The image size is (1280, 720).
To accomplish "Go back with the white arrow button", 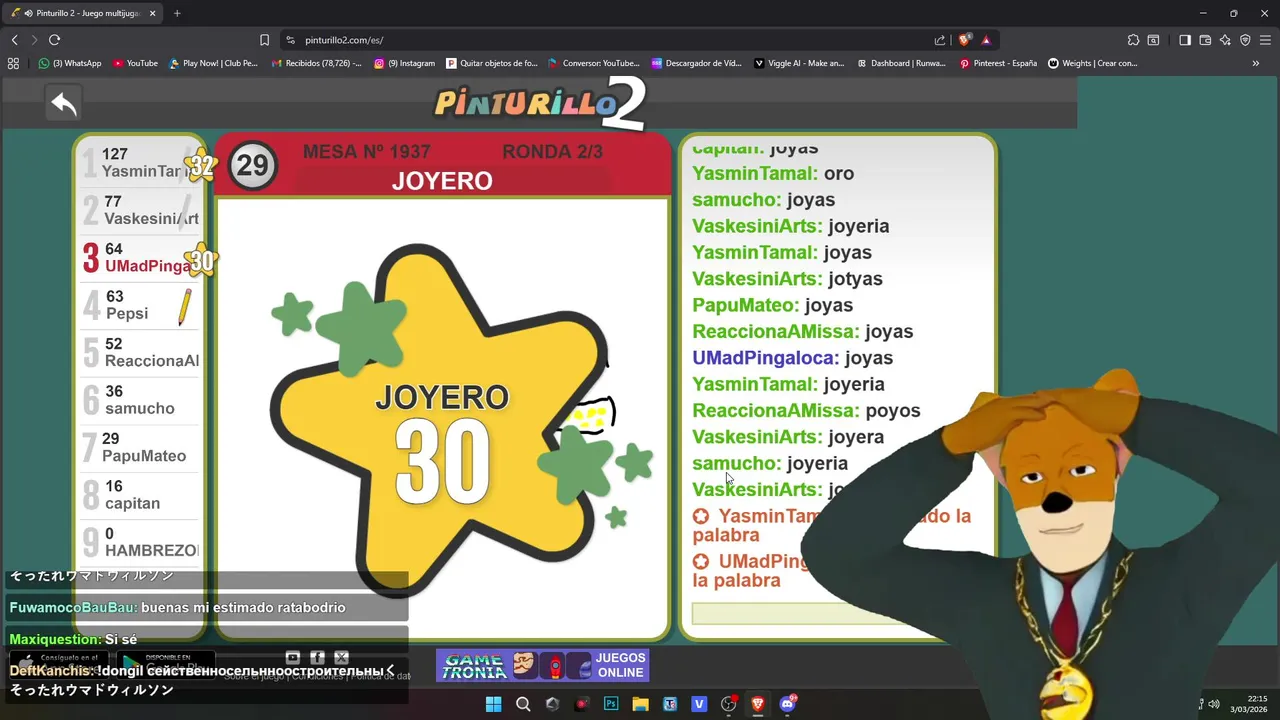I will coord(64,103).
